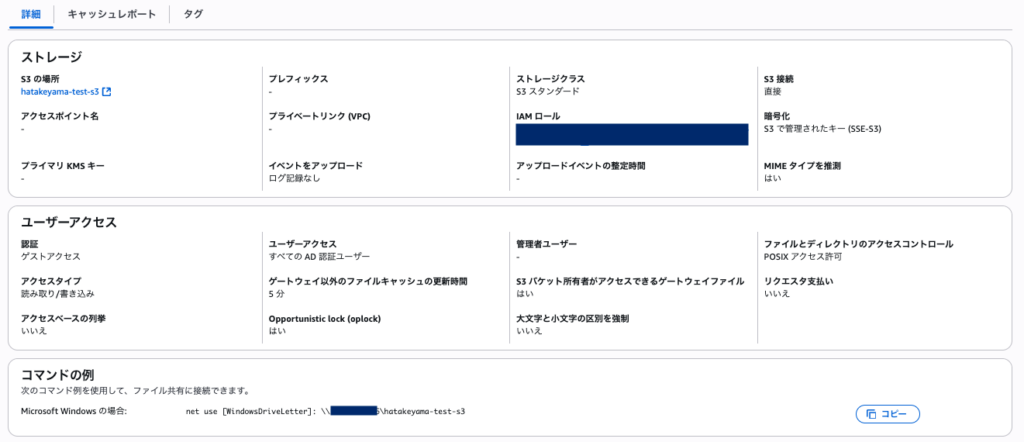Click the リクエスタ支払い label

tap(799, 281)
